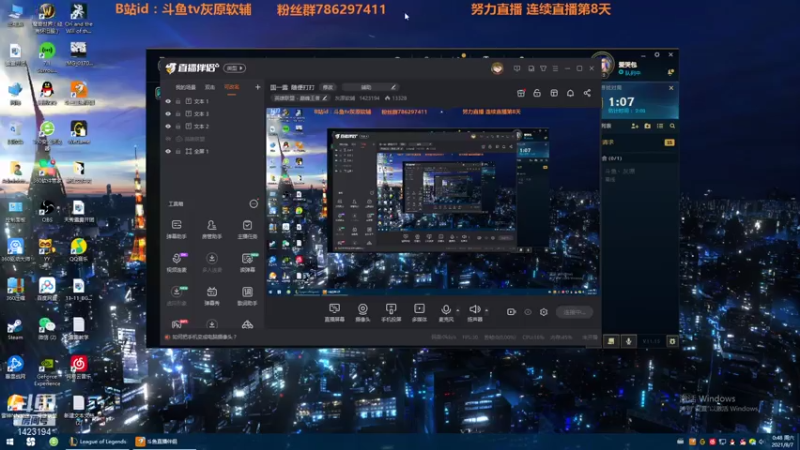This screenshot has height=450, width=800.
Task: Open the streamer avatar in the companion title bar
Action: 497,68
